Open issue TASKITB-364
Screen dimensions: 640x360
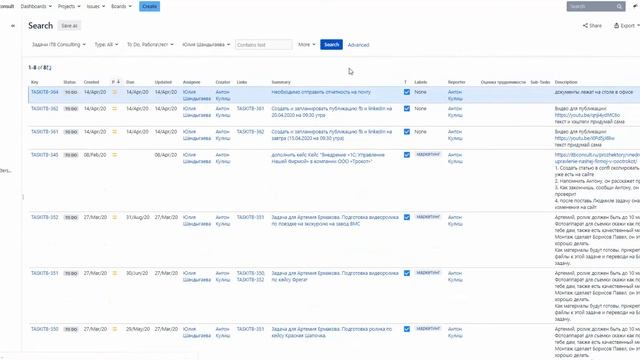point(44,92)
